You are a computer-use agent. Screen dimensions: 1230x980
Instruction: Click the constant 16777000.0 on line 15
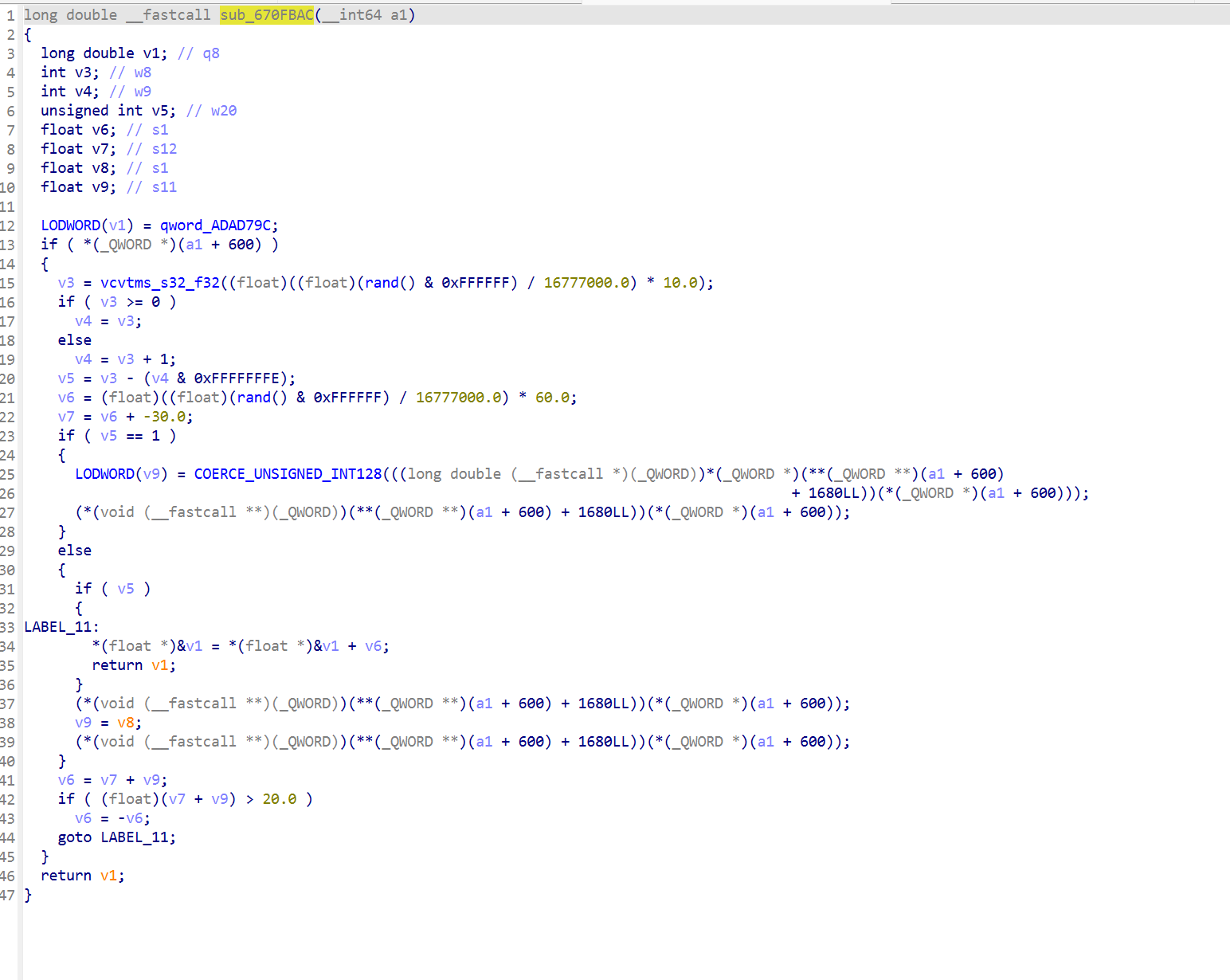(x=587, y=282)
